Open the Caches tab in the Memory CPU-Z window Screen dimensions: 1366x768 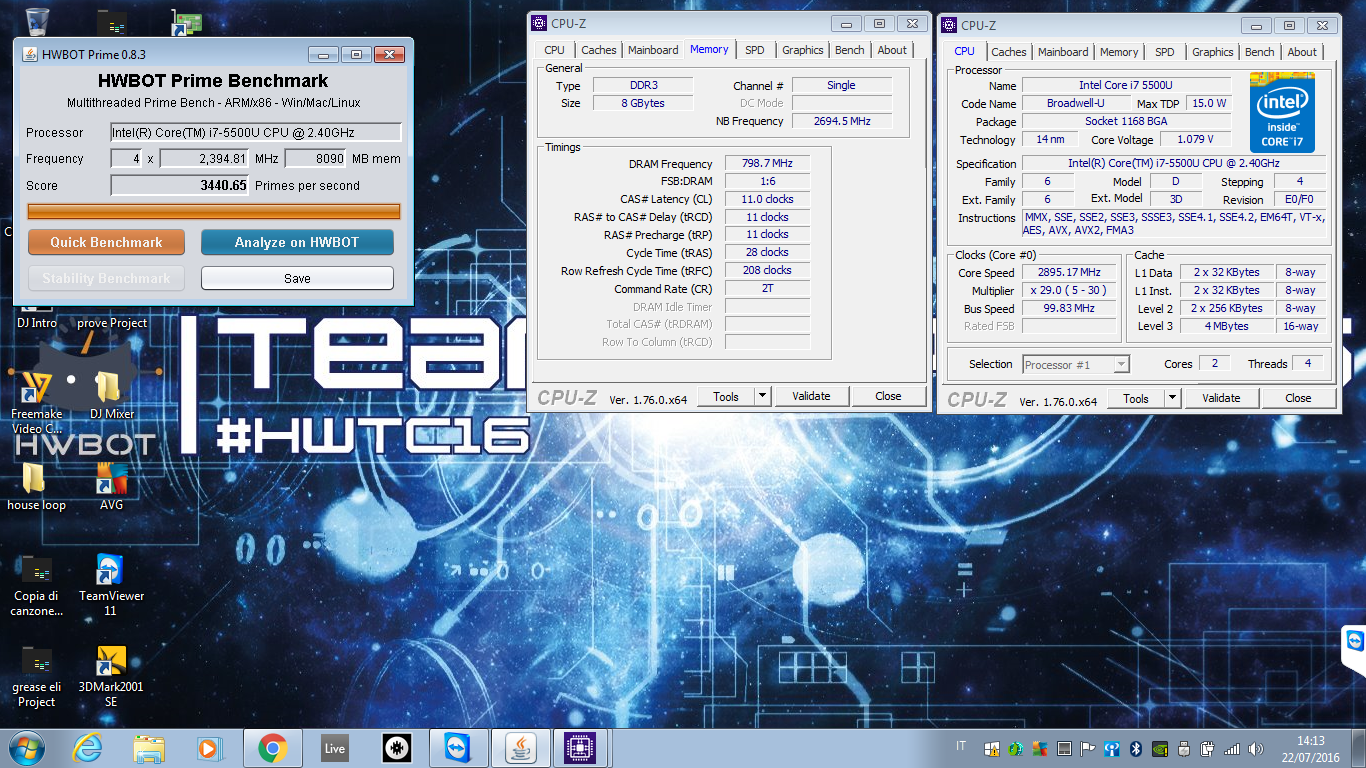pos(599,50)
